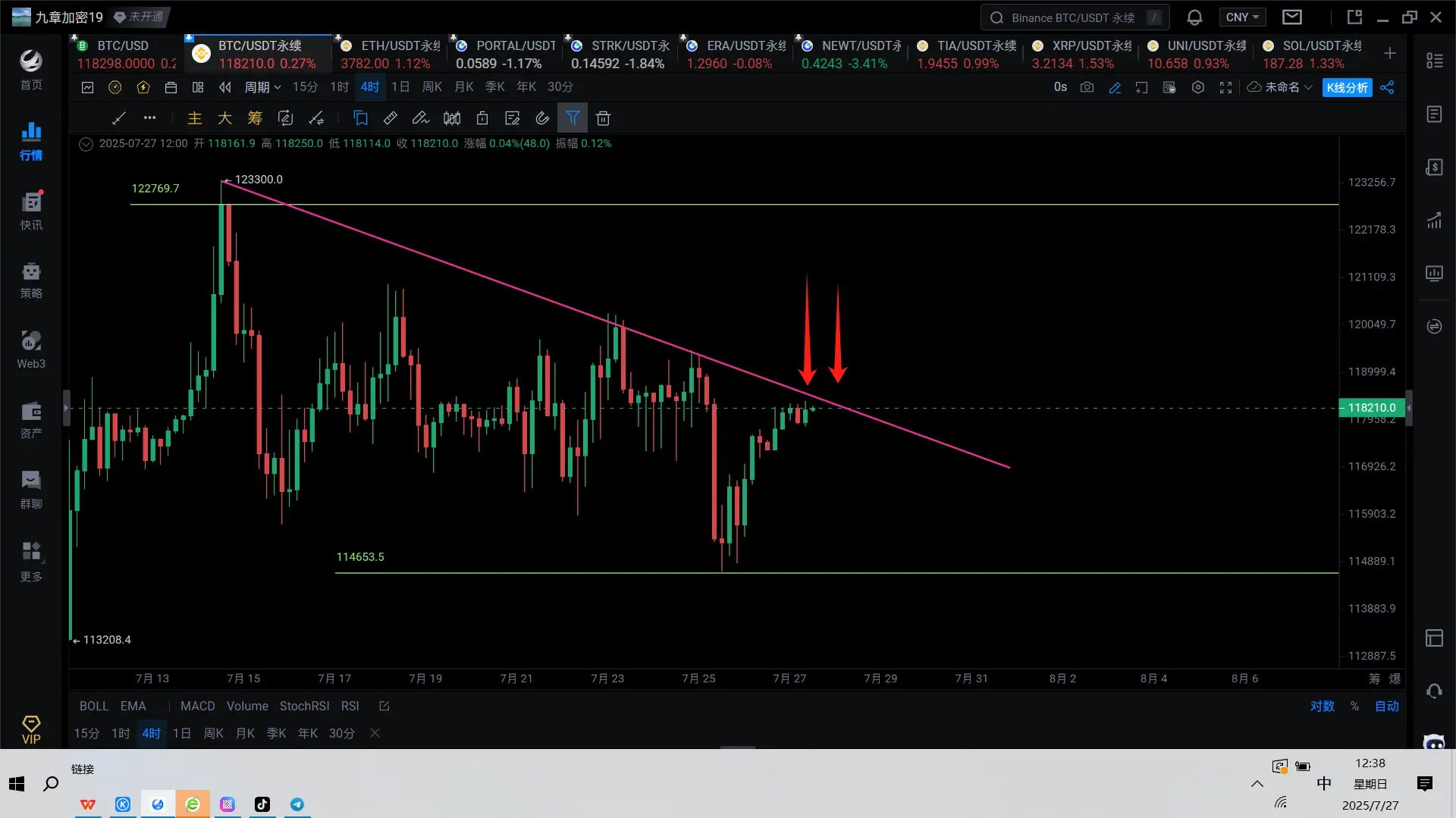Image resolution: width=1456 pixels, height=818 pixels.
Task: Open Windows Start menu
Action: point(17,784)
